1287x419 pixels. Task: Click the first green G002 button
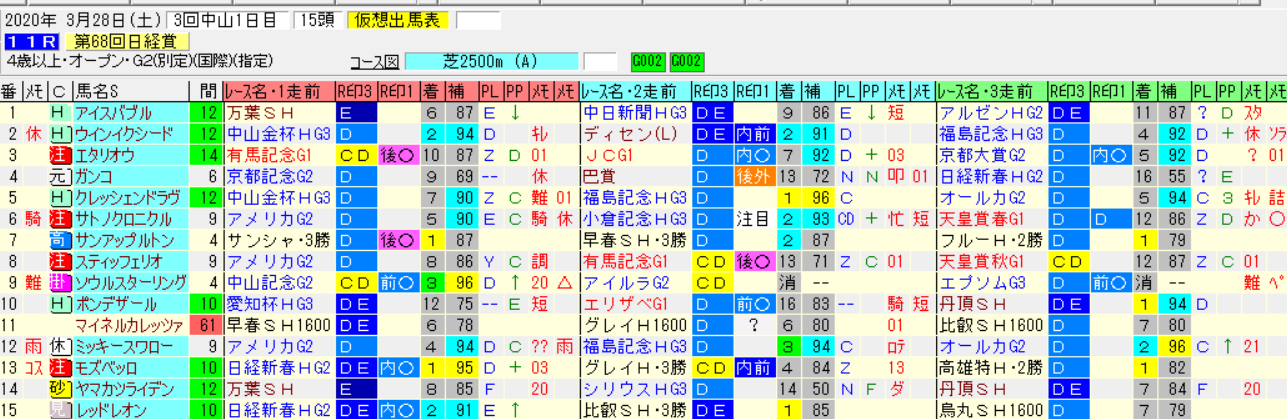pos(649,61)
